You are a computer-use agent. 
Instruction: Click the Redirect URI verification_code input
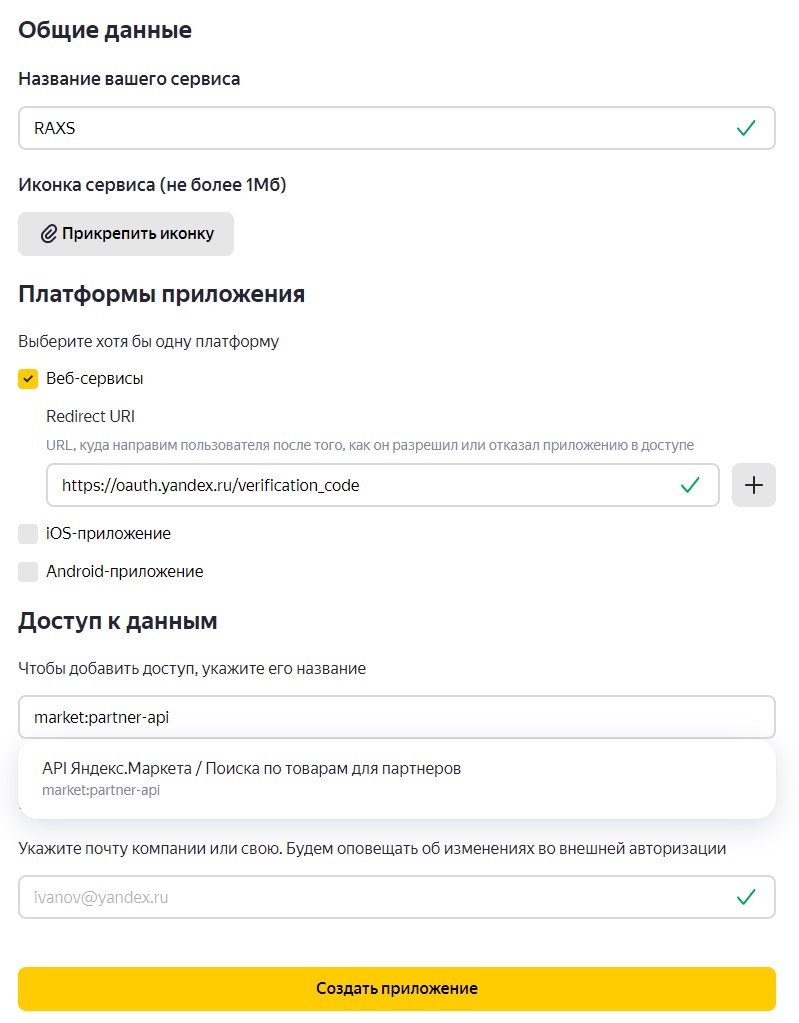point(360,485)
